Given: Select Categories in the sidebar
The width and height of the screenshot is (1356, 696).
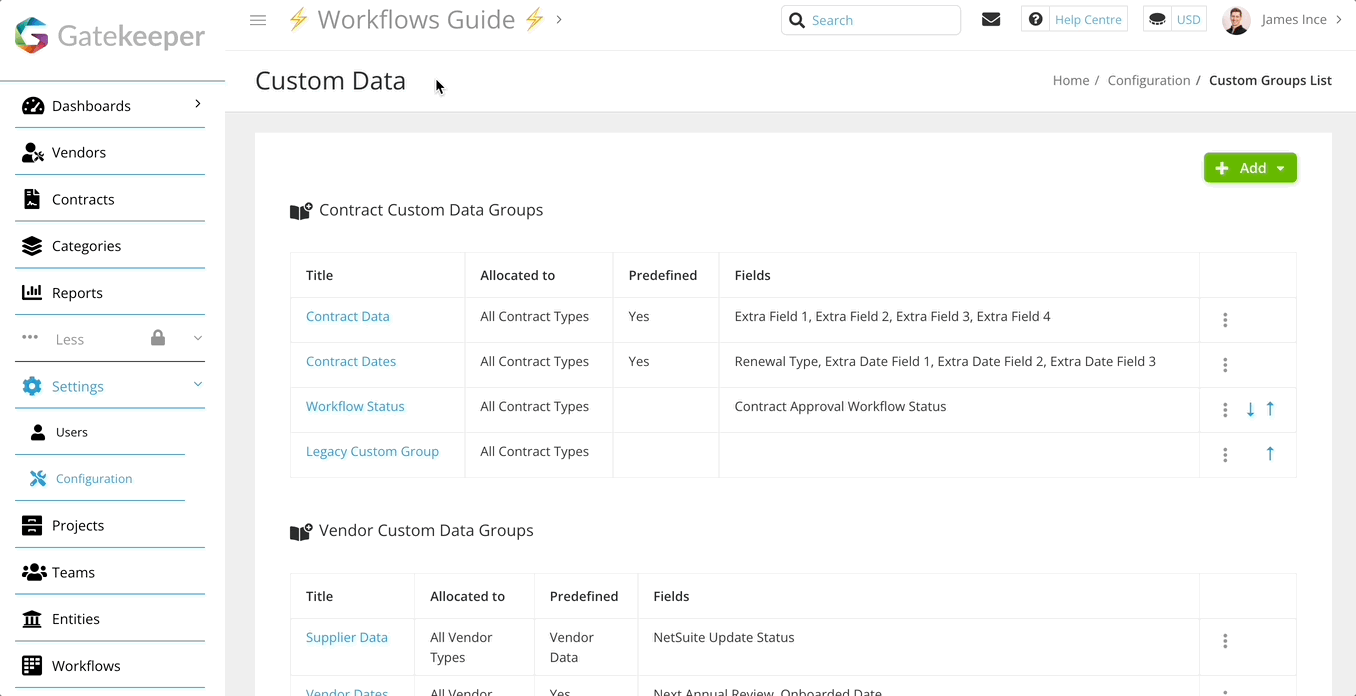Looking at the screenshot, I should pos(86,245).
